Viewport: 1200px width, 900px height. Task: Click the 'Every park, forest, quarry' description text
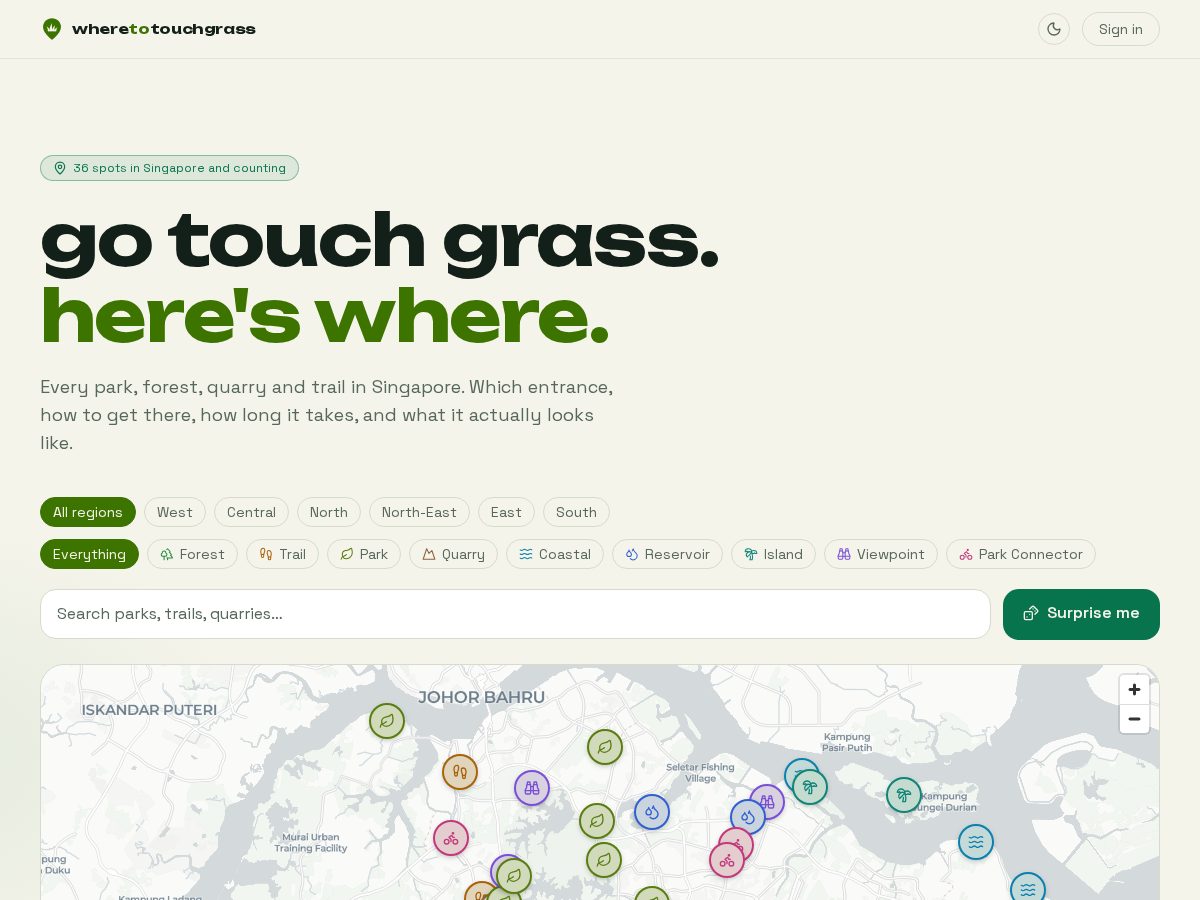coord(326,414)
